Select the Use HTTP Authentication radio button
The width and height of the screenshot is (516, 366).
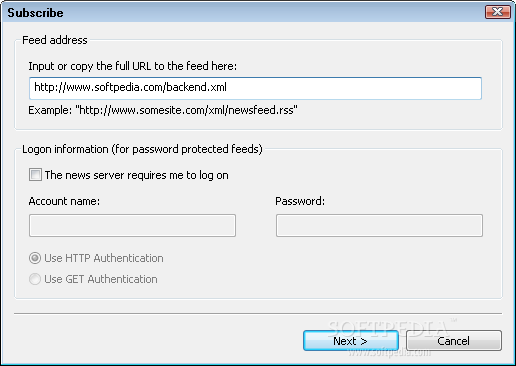coord(35,258)
